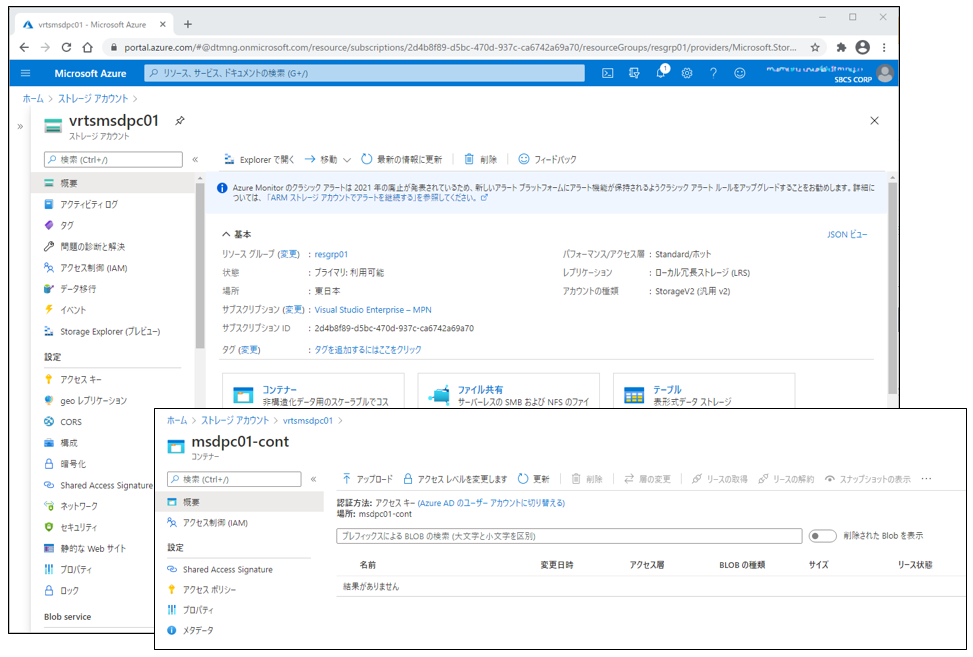Viewport: 973px width, 657px height.
Task: Open ファイル共有 tile
Action: pos(509,391)
